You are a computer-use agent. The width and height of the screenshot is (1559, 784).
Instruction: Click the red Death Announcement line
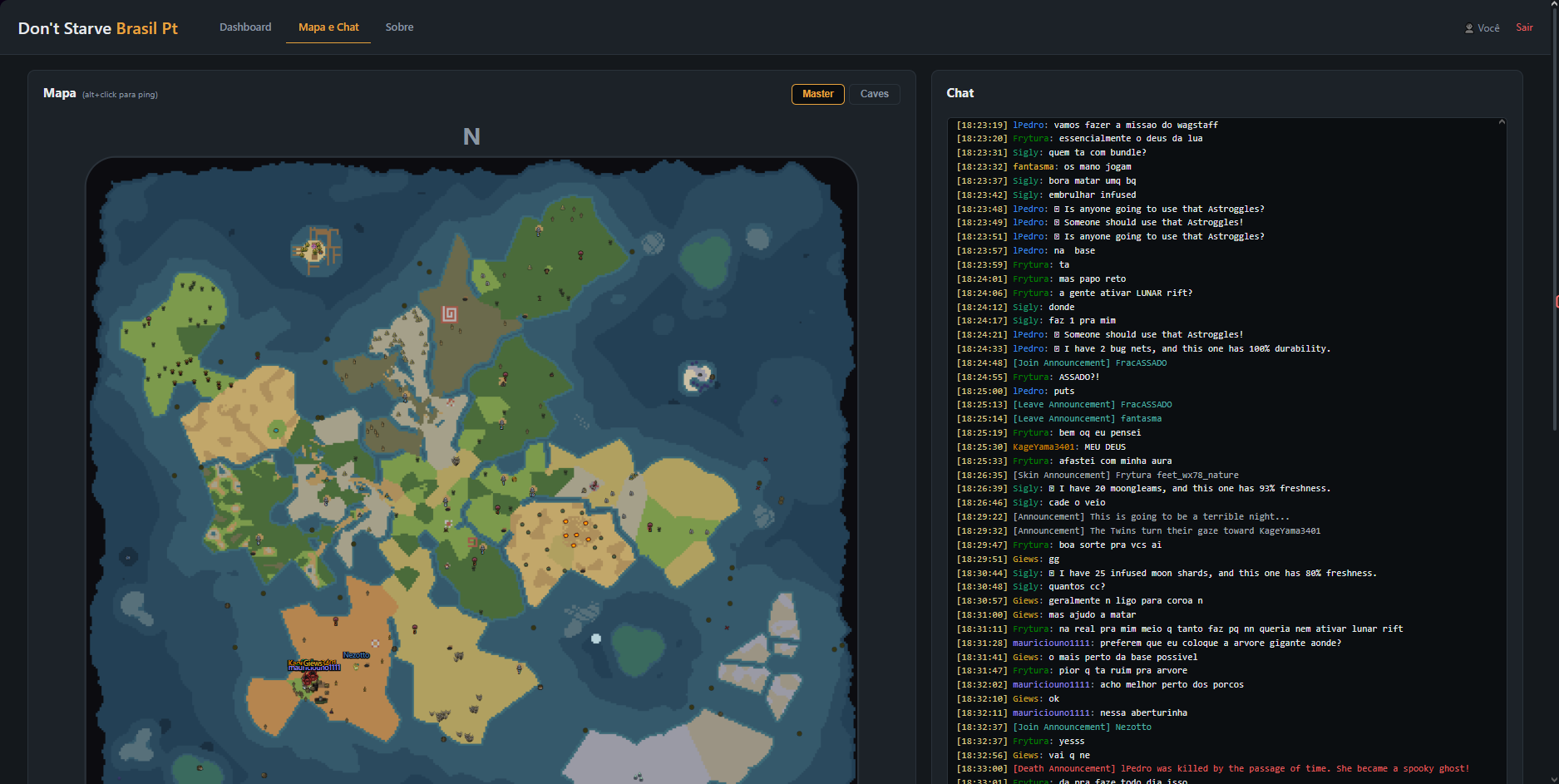coord(1213,769)
